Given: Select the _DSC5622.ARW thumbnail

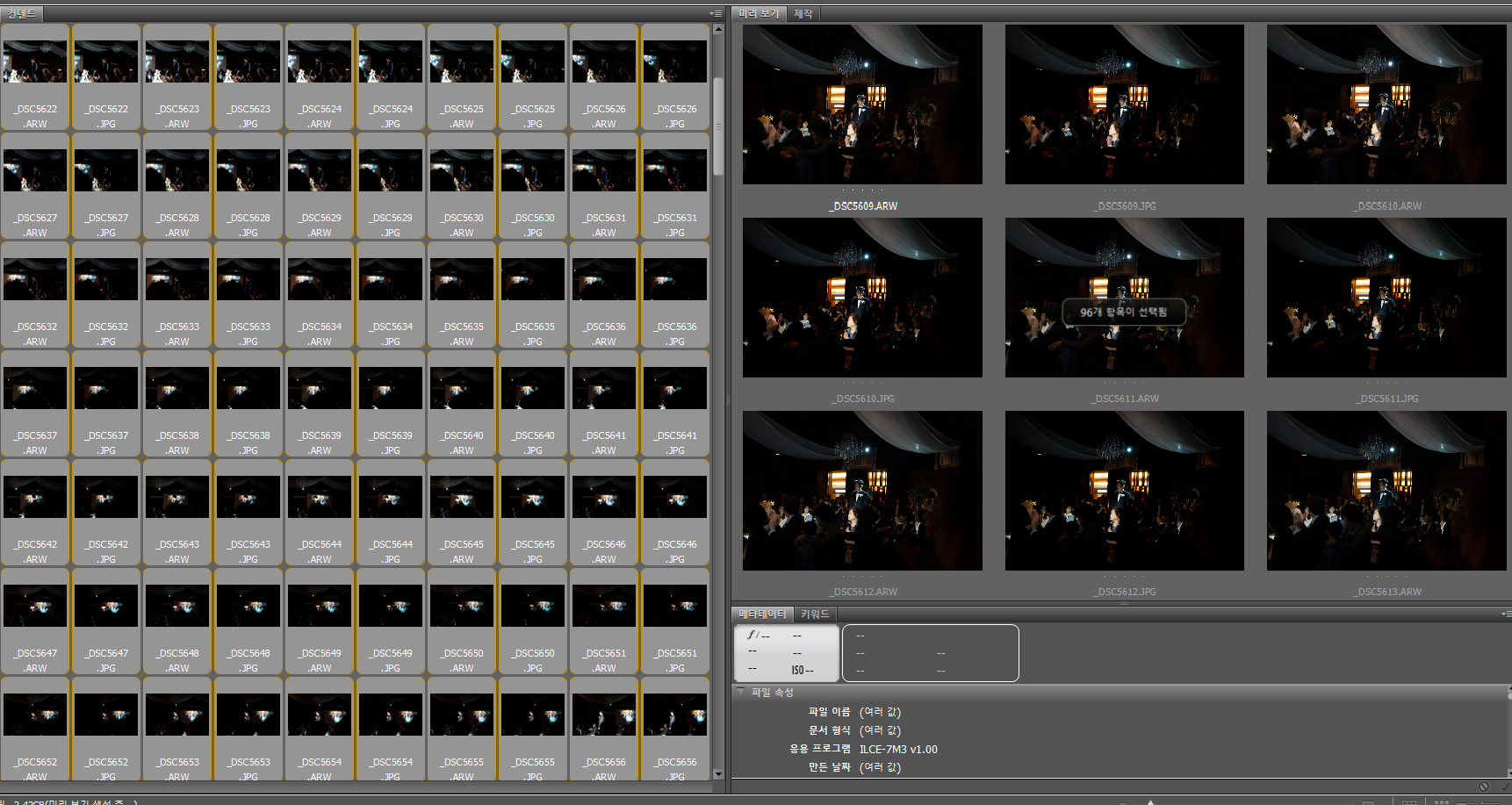Looking at the screenshot, I should [x=35, y=77].
